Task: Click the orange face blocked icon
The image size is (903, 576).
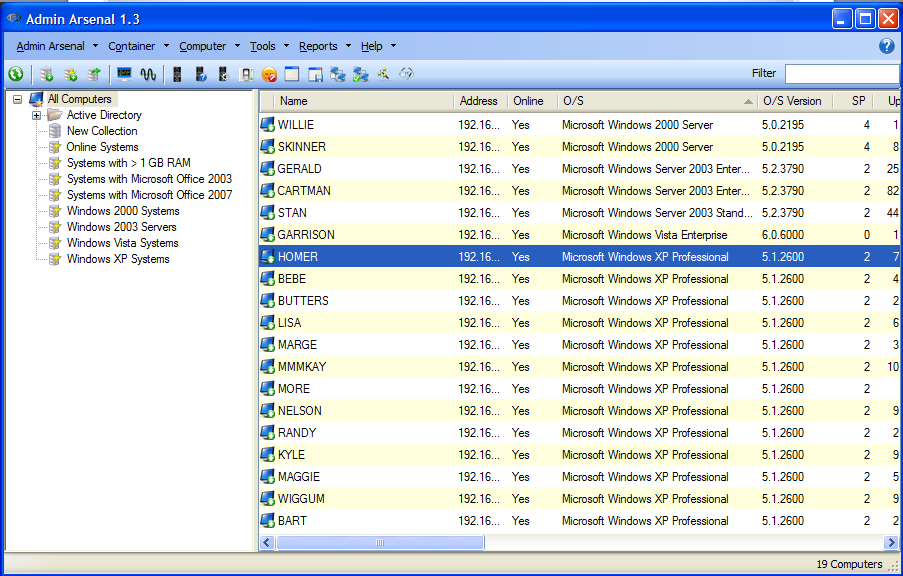Action: [269, 74]
